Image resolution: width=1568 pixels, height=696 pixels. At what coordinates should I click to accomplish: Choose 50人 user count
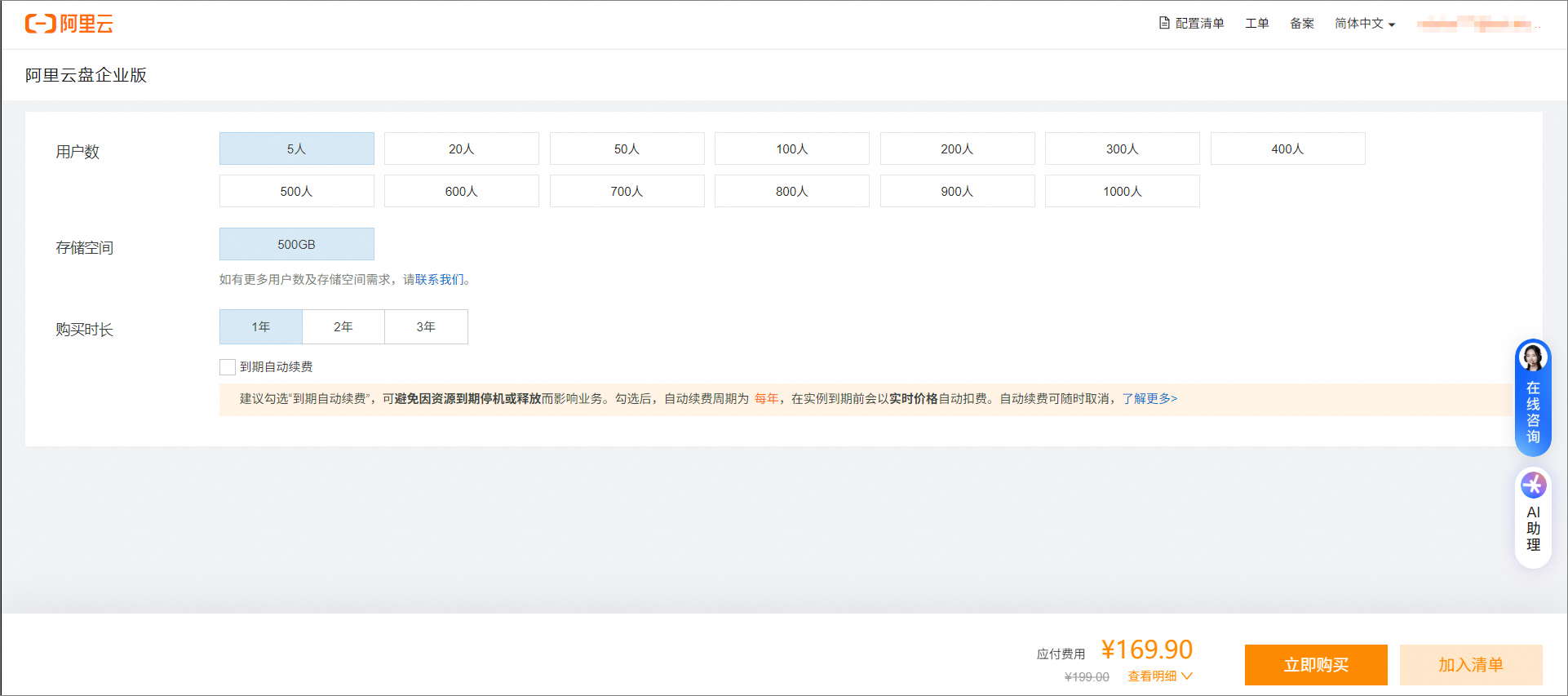(x=627, y=149)
